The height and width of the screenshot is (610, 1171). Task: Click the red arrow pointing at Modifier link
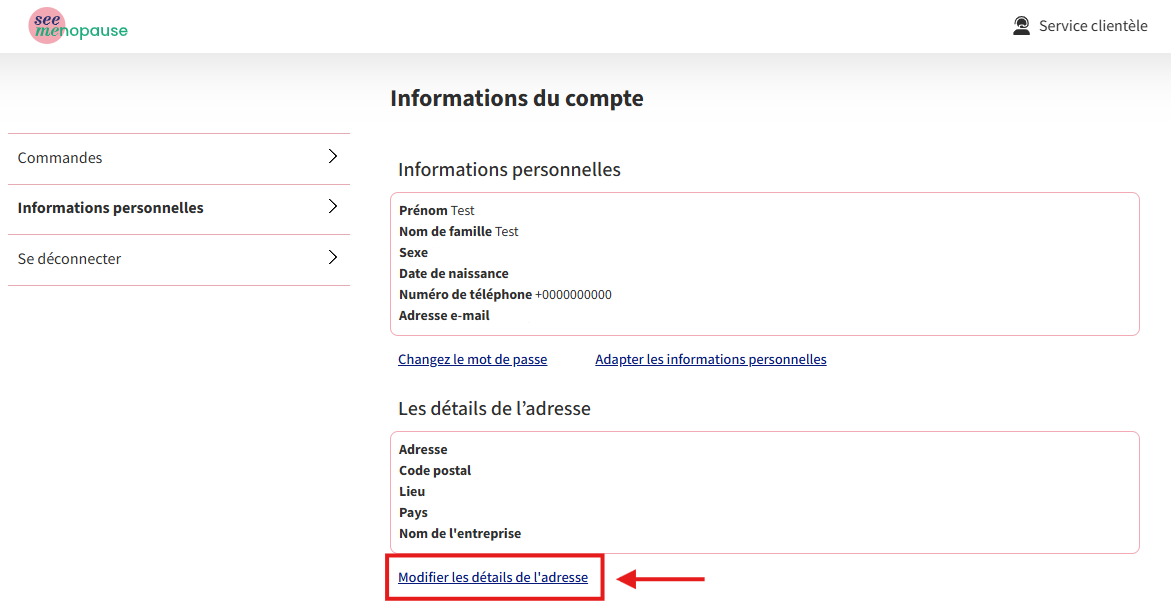(x=662, y=578)
